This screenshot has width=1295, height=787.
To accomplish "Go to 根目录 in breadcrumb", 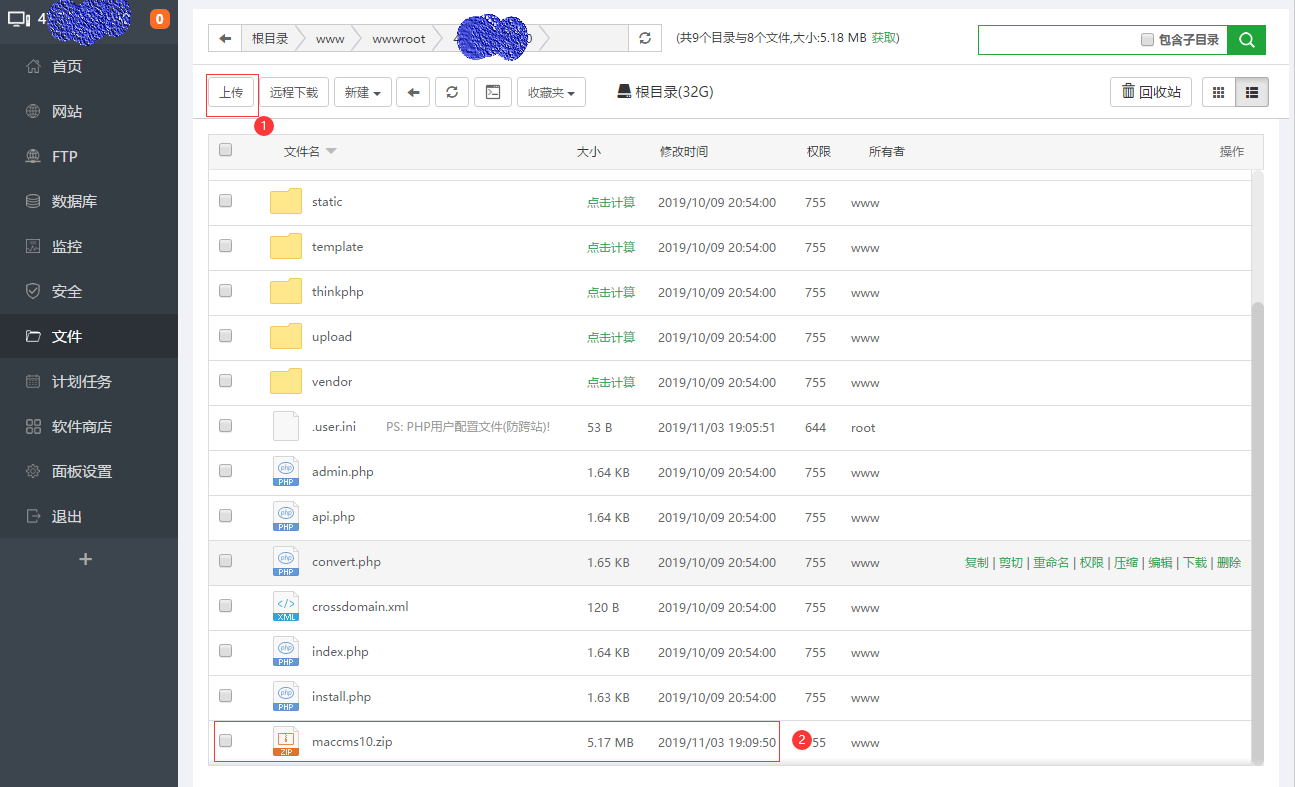I will point(270,38).
